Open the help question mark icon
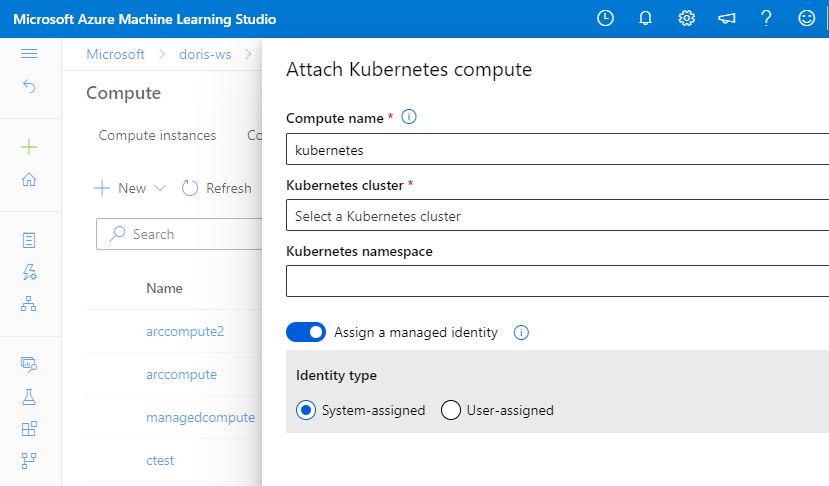Image resolution: width=829 pixels, height=486 pixels. pos(766,18)
